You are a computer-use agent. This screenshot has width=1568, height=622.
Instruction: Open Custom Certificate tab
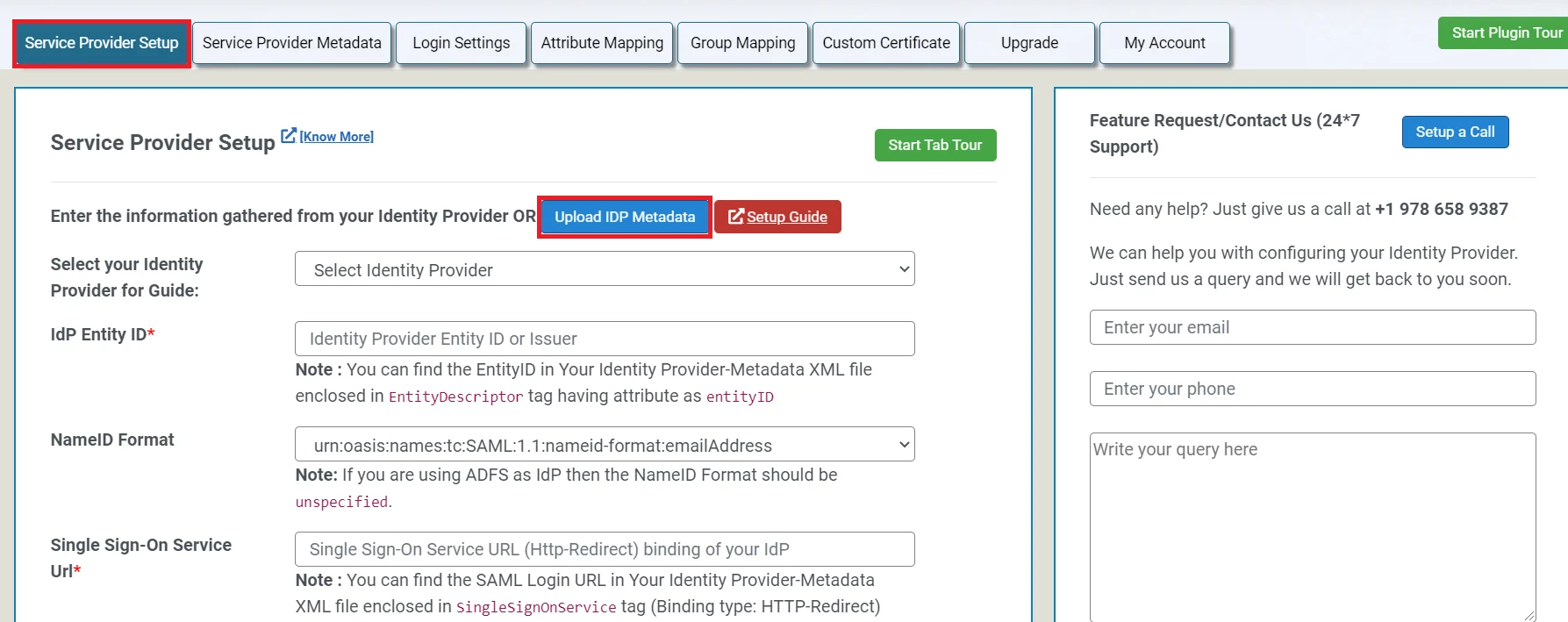click(x=886, y=43)
